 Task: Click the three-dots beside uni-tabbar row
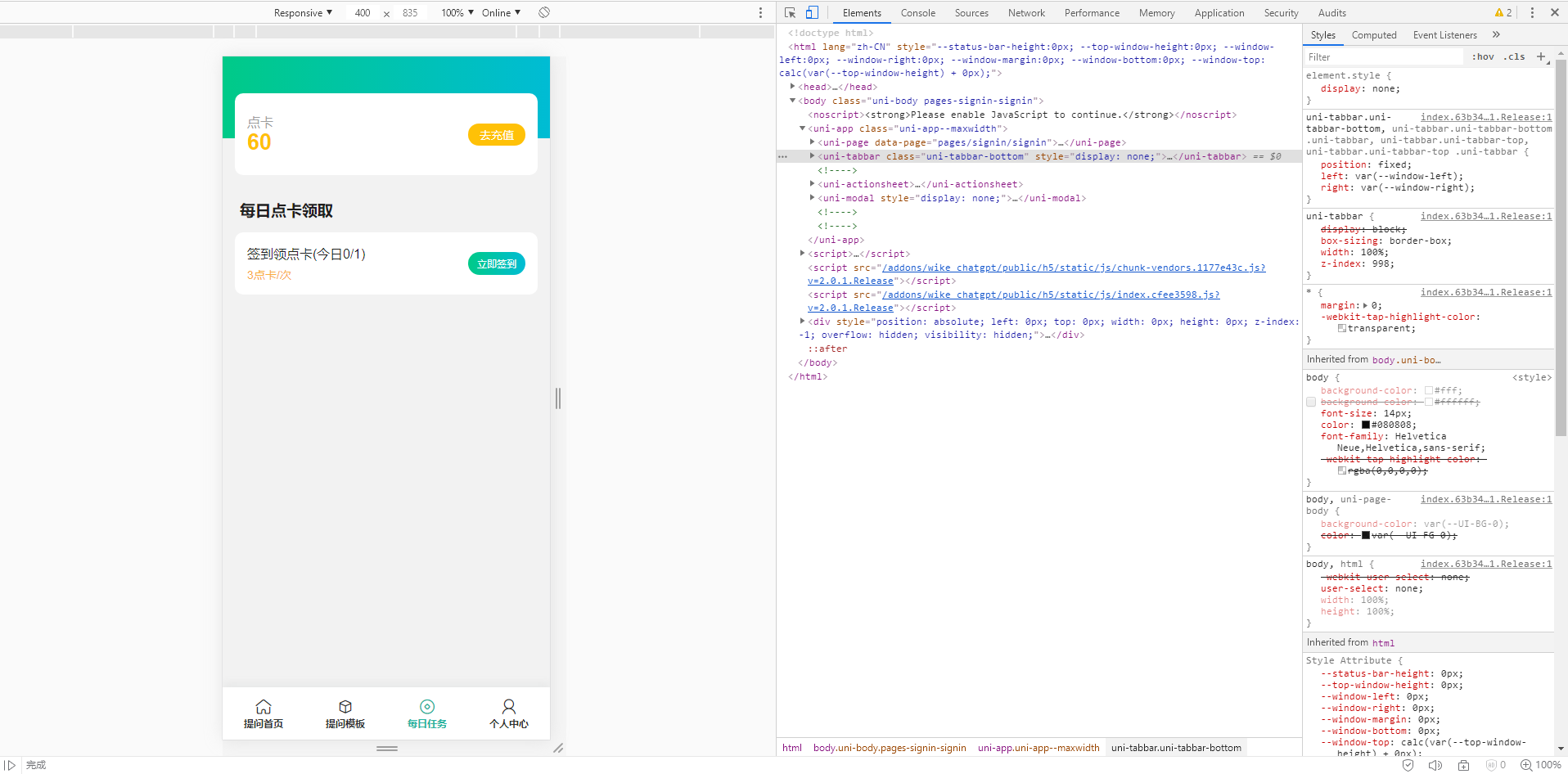783,156
